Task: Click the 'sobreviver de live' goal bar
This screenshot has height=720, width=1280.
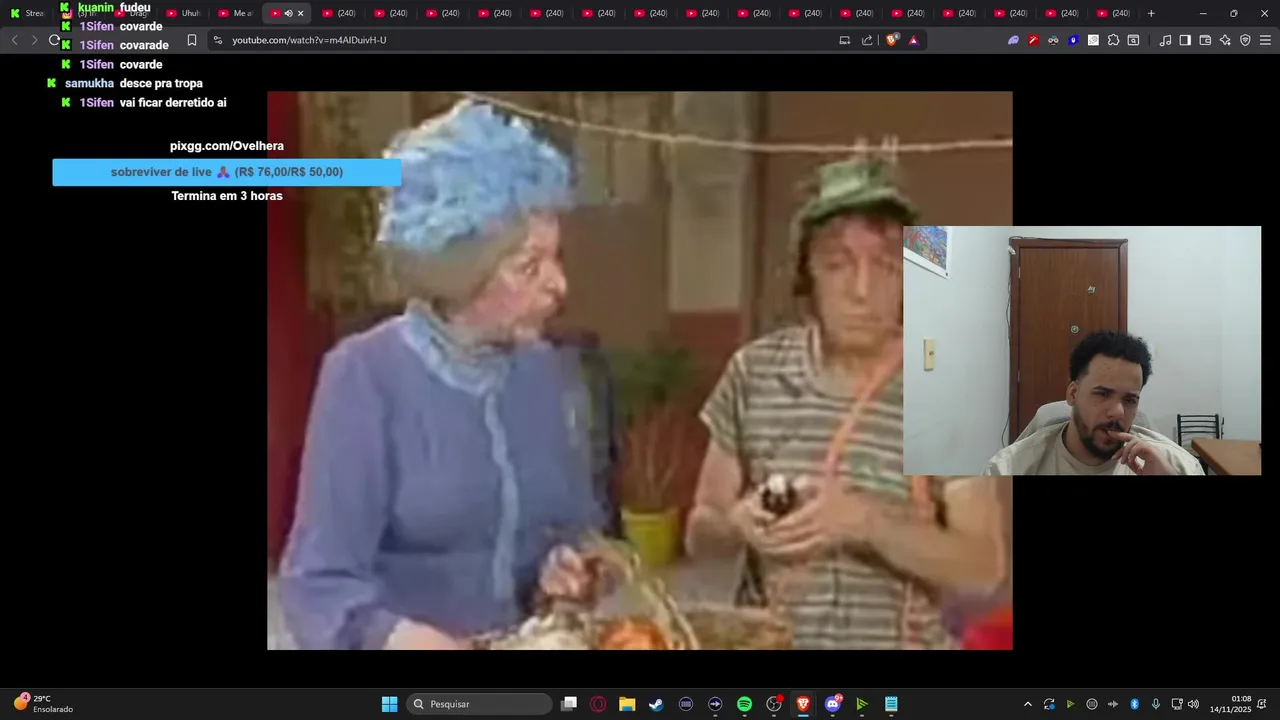Action: click(x=227, y=172)
